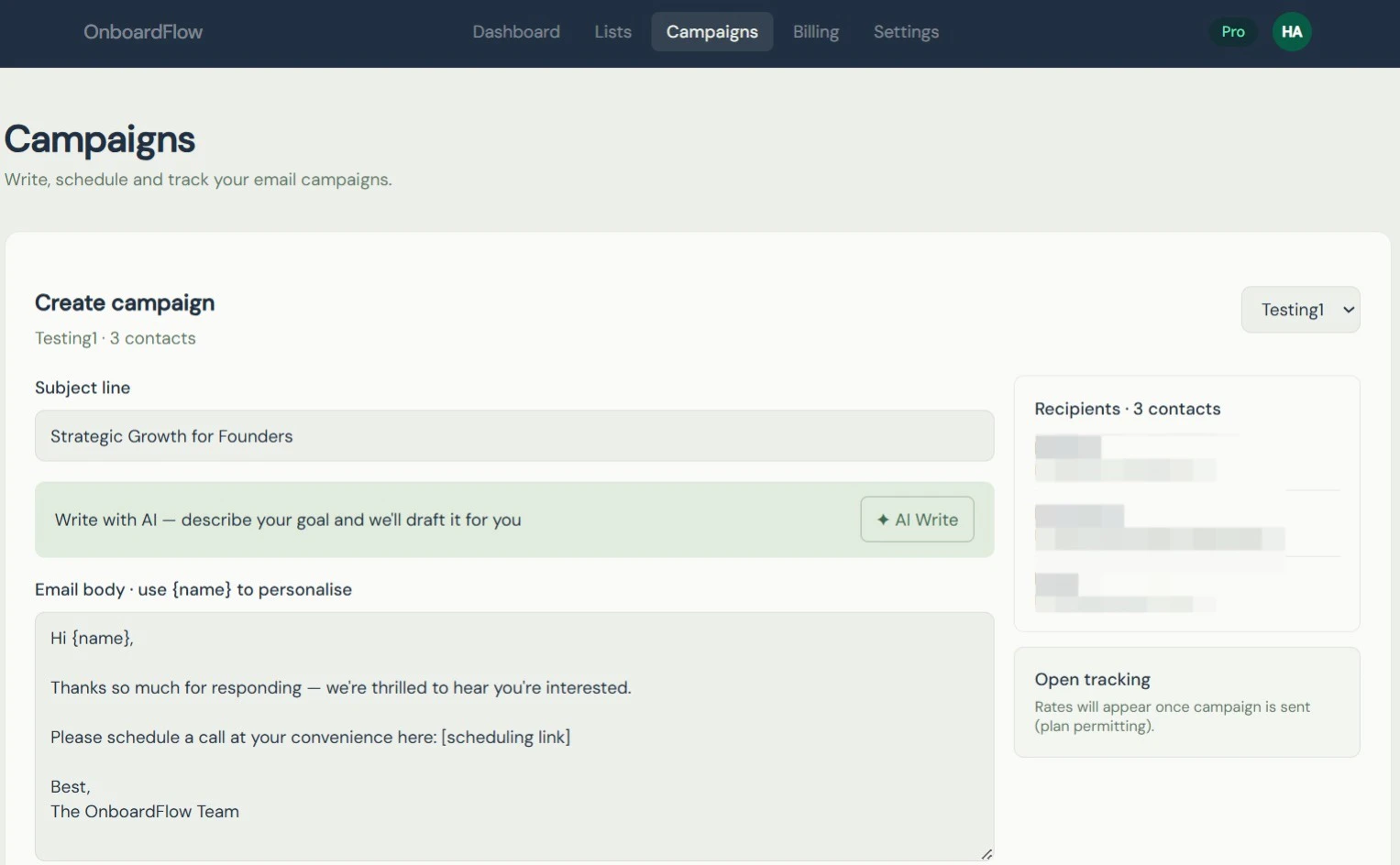Screen dimensions: 1400x865
Task: Click the AI Write button
Action: click(917, 520)
